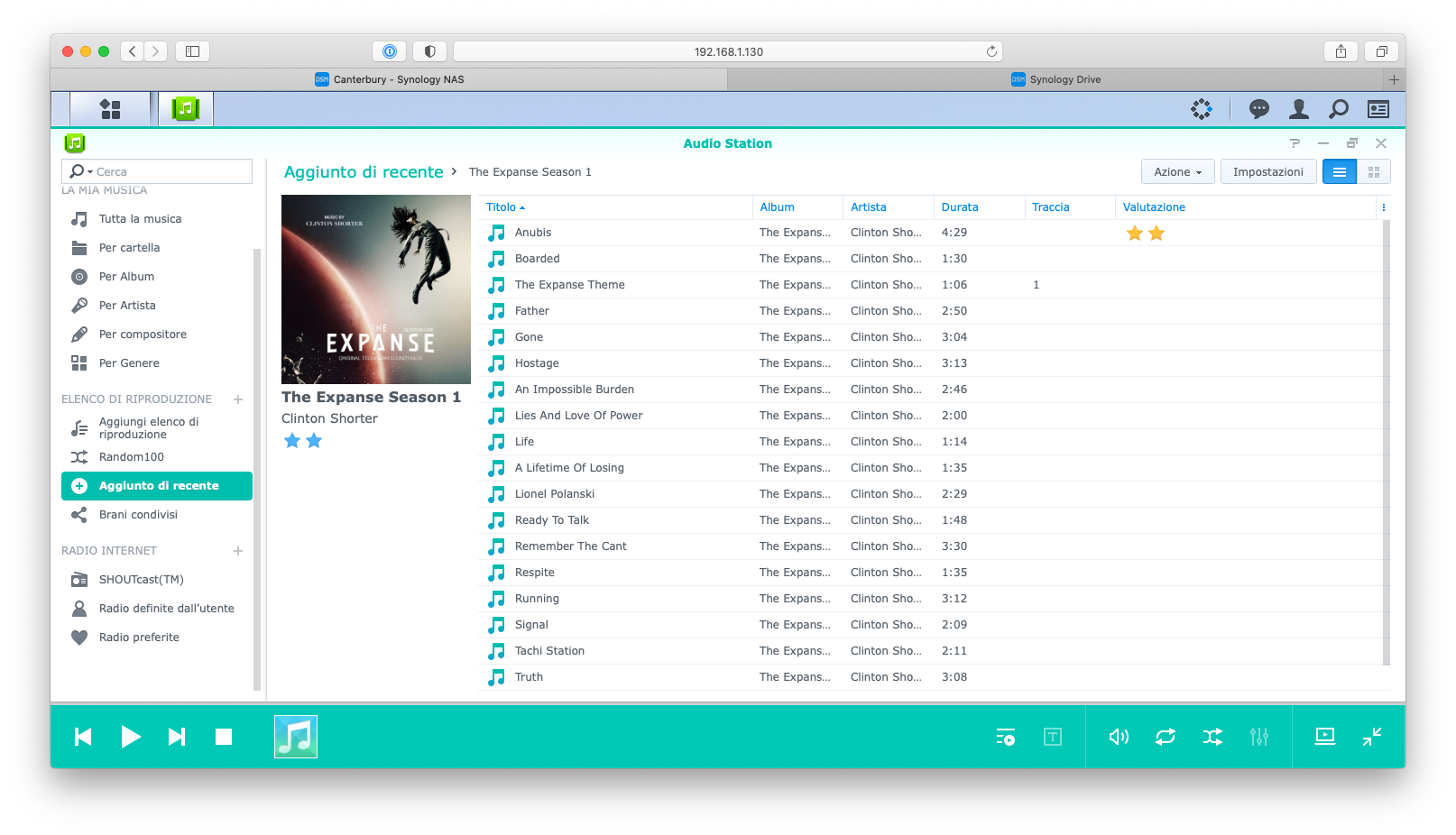Image resolution: width=1456 pixels, height=835 pixels.
Task: Open a new browser tab
Action: coord(1394,79)
